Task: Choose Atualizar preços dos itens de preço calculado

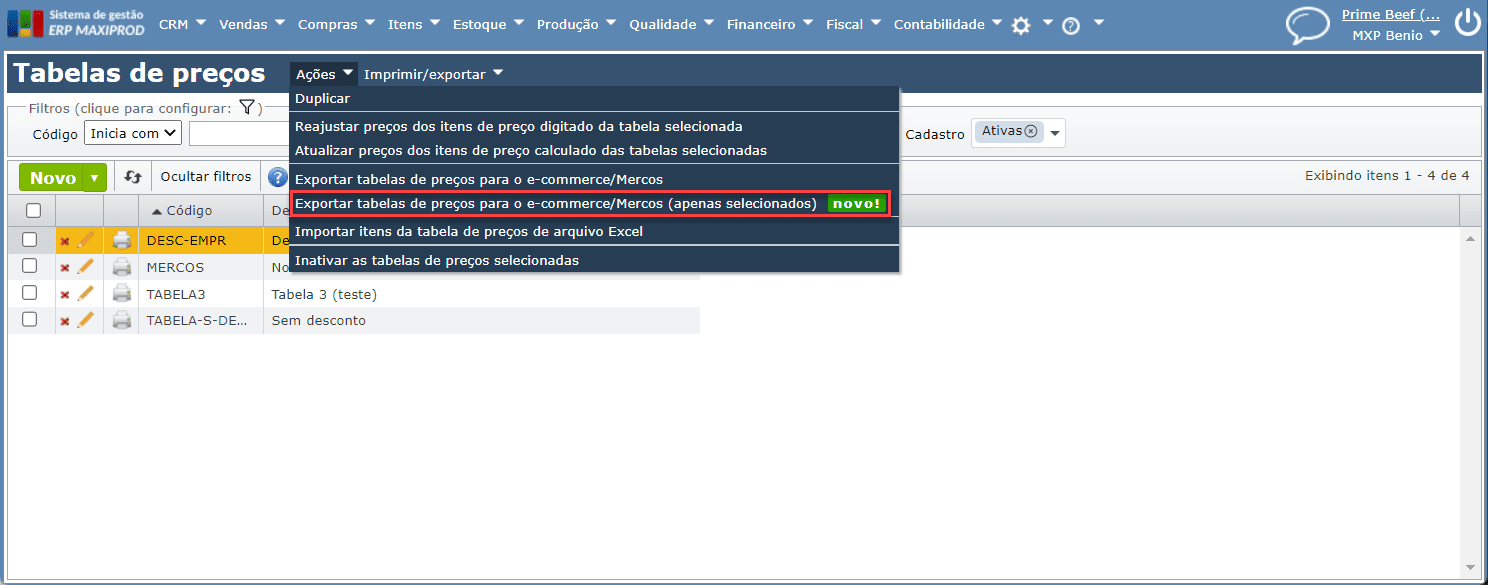Action: point(595,150)
